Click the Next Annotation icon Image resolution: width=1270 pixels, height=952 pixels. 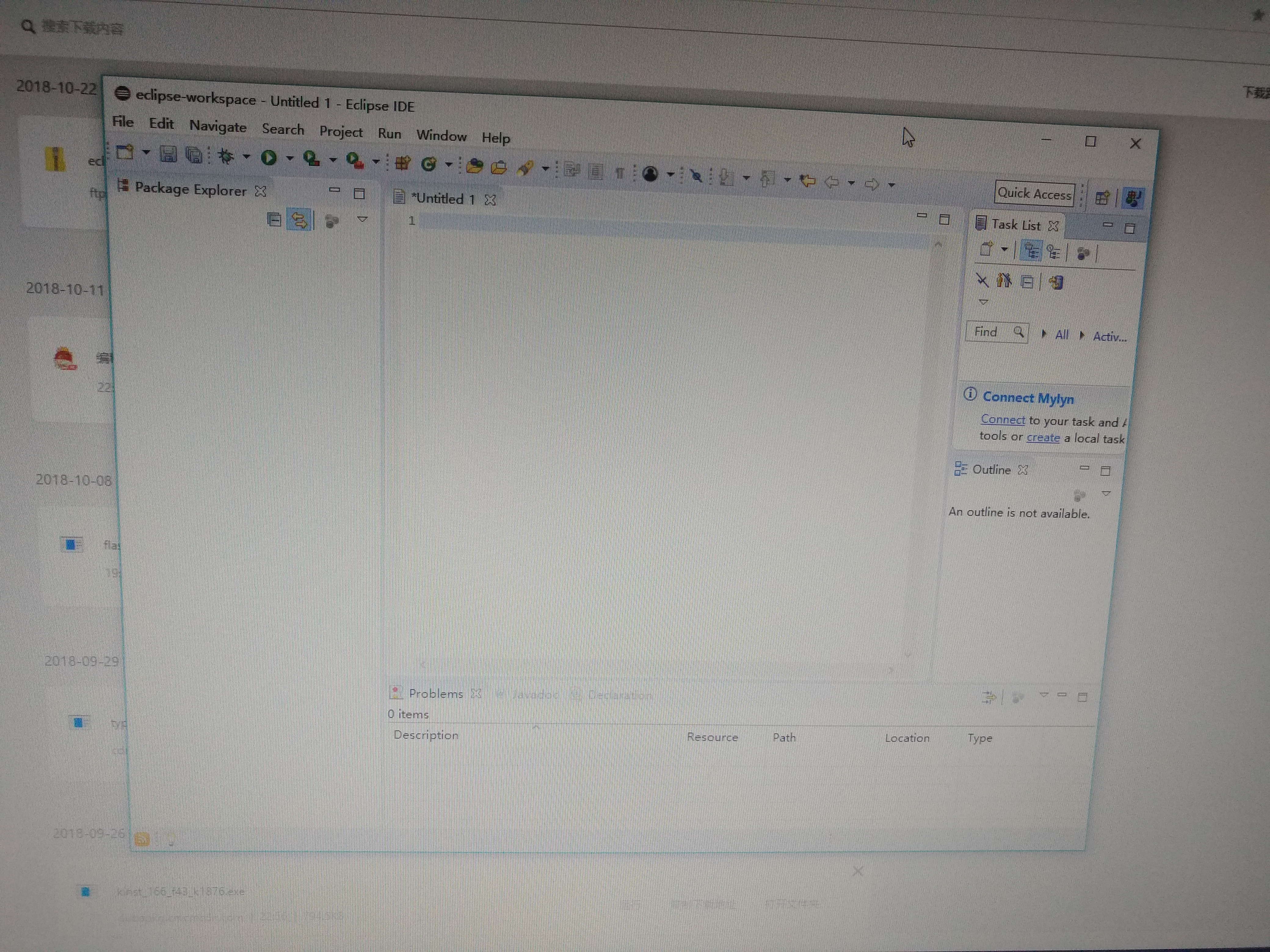coord(727,177)
